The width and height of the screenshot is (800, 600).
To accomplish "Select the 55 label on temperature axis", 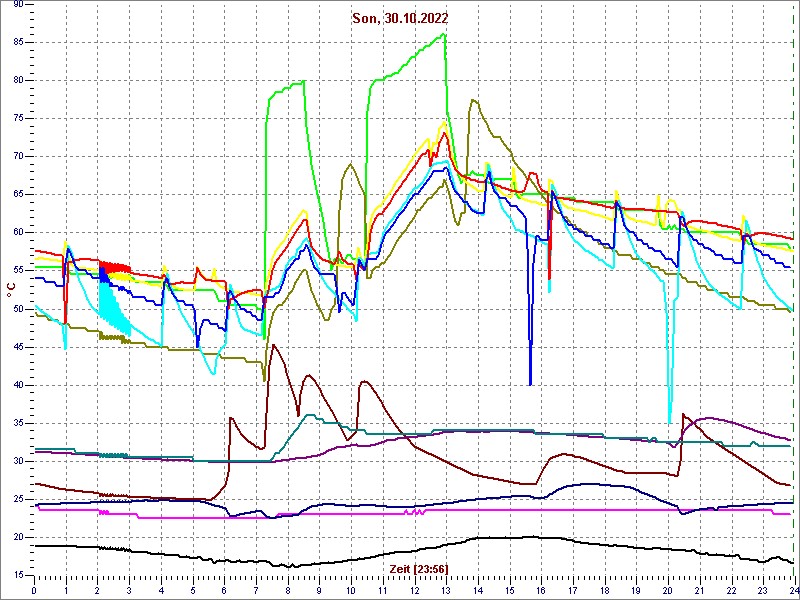I will click(x=18, y=271).
